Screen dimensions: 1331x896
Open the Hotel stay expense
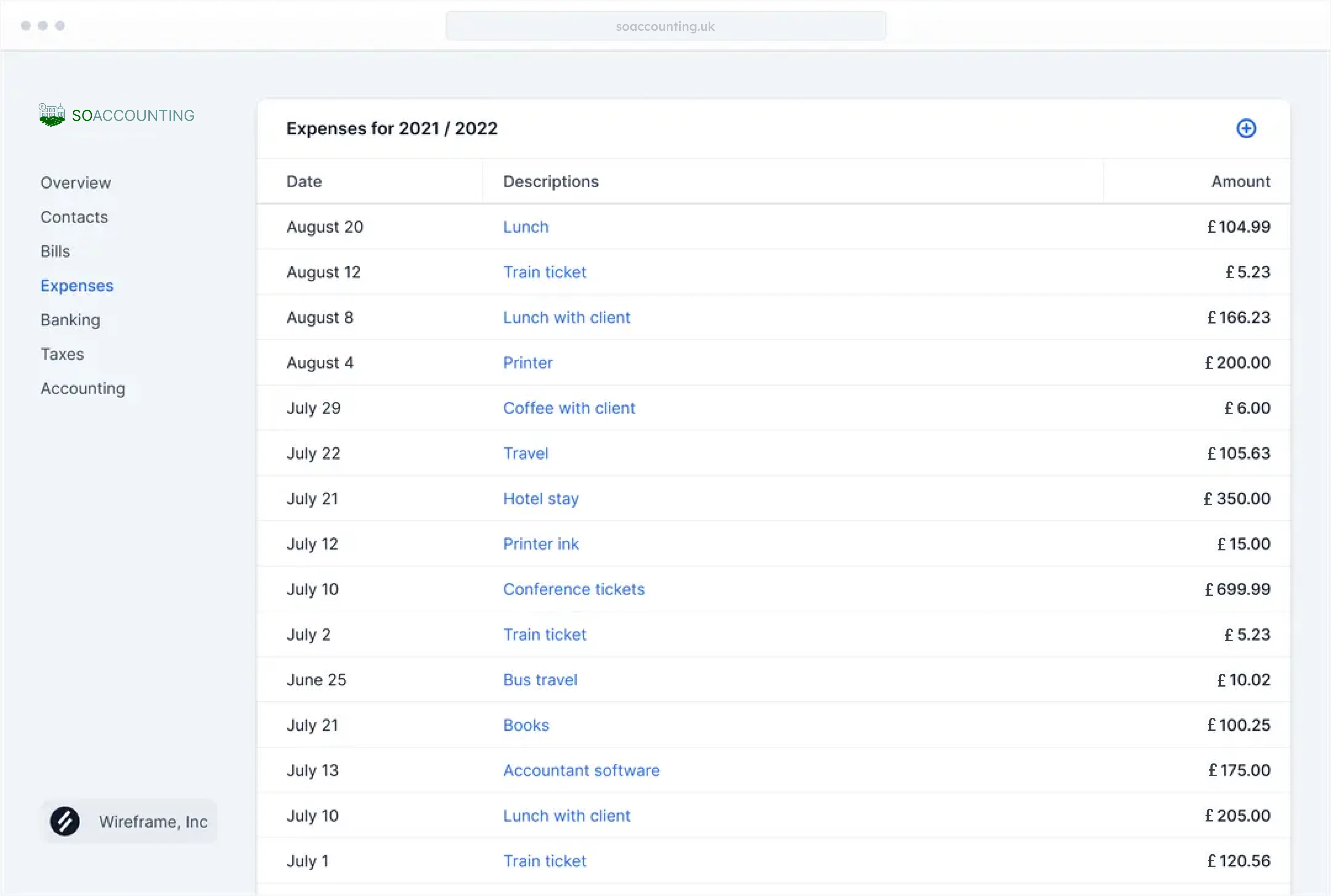click(x=541, y=498)
